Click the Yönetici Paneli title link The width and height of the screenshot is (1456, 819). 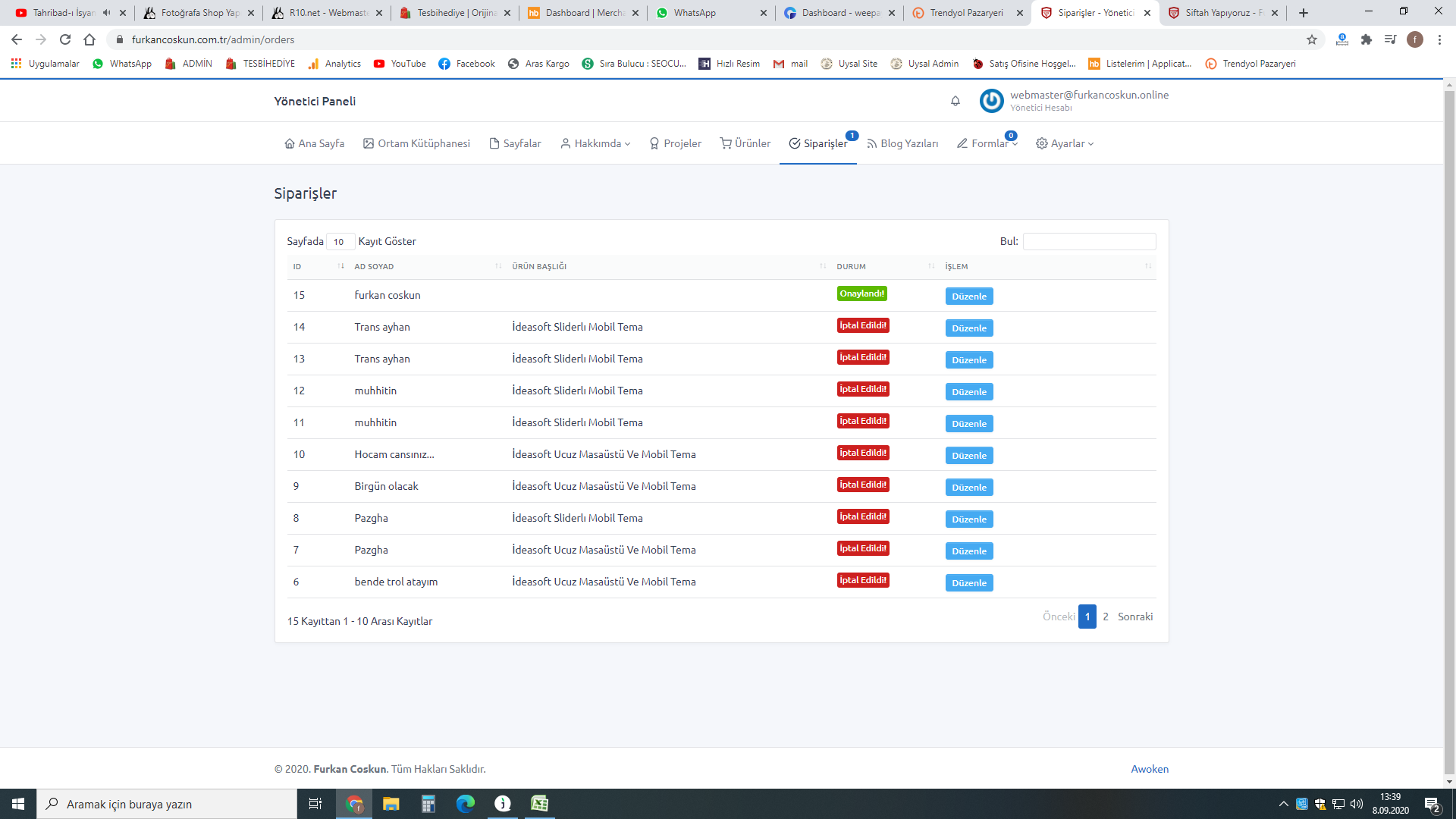[x=315, y=101]
